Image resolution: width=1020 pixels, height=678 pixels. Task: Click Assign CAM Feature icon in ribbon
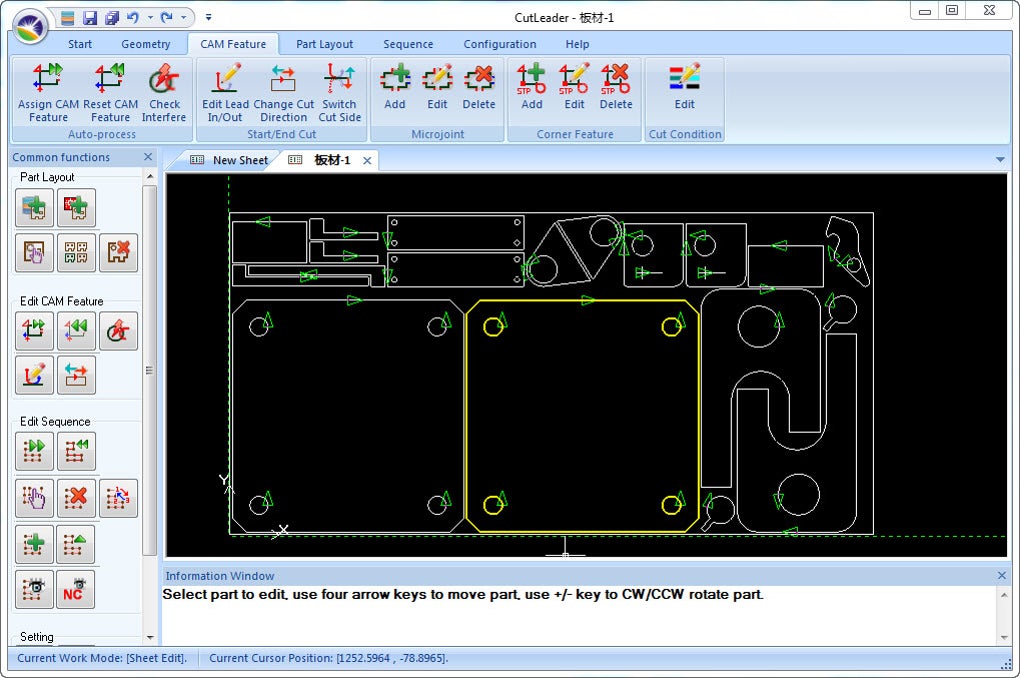pyautogui.click(x=48, y=92)
